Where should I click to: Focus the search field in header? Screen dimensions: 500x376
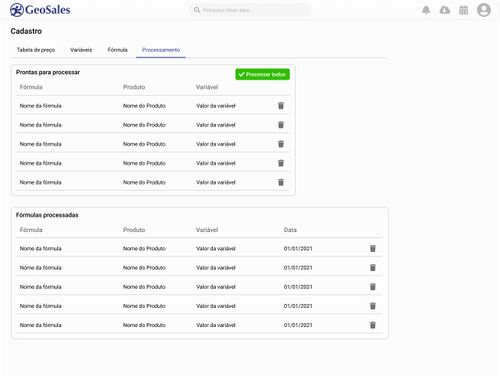pyautogui.click(x=250, y=10)
